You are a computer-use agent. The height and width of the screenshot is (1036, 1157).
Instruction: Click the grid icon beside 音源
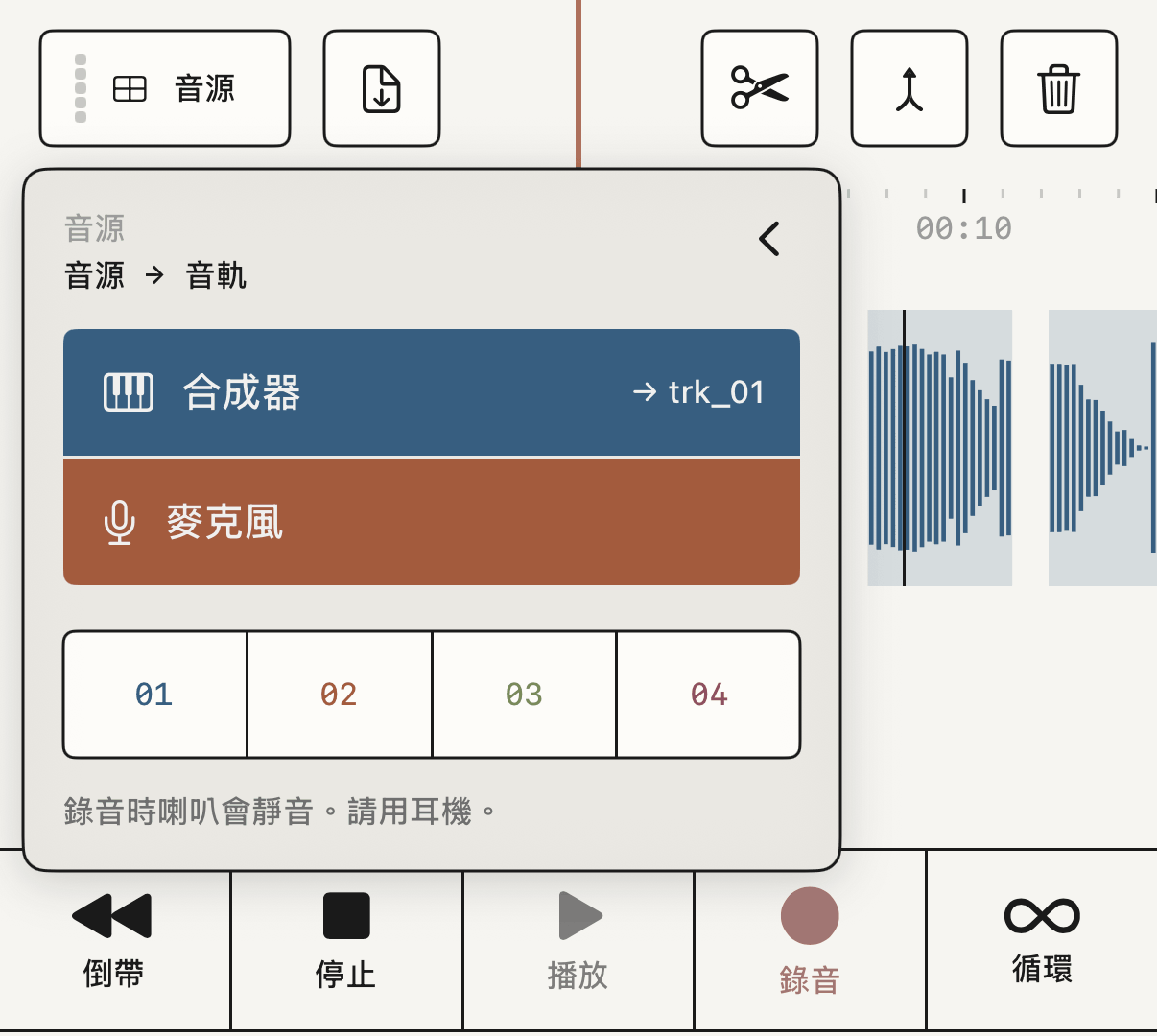tap(130, 89)
